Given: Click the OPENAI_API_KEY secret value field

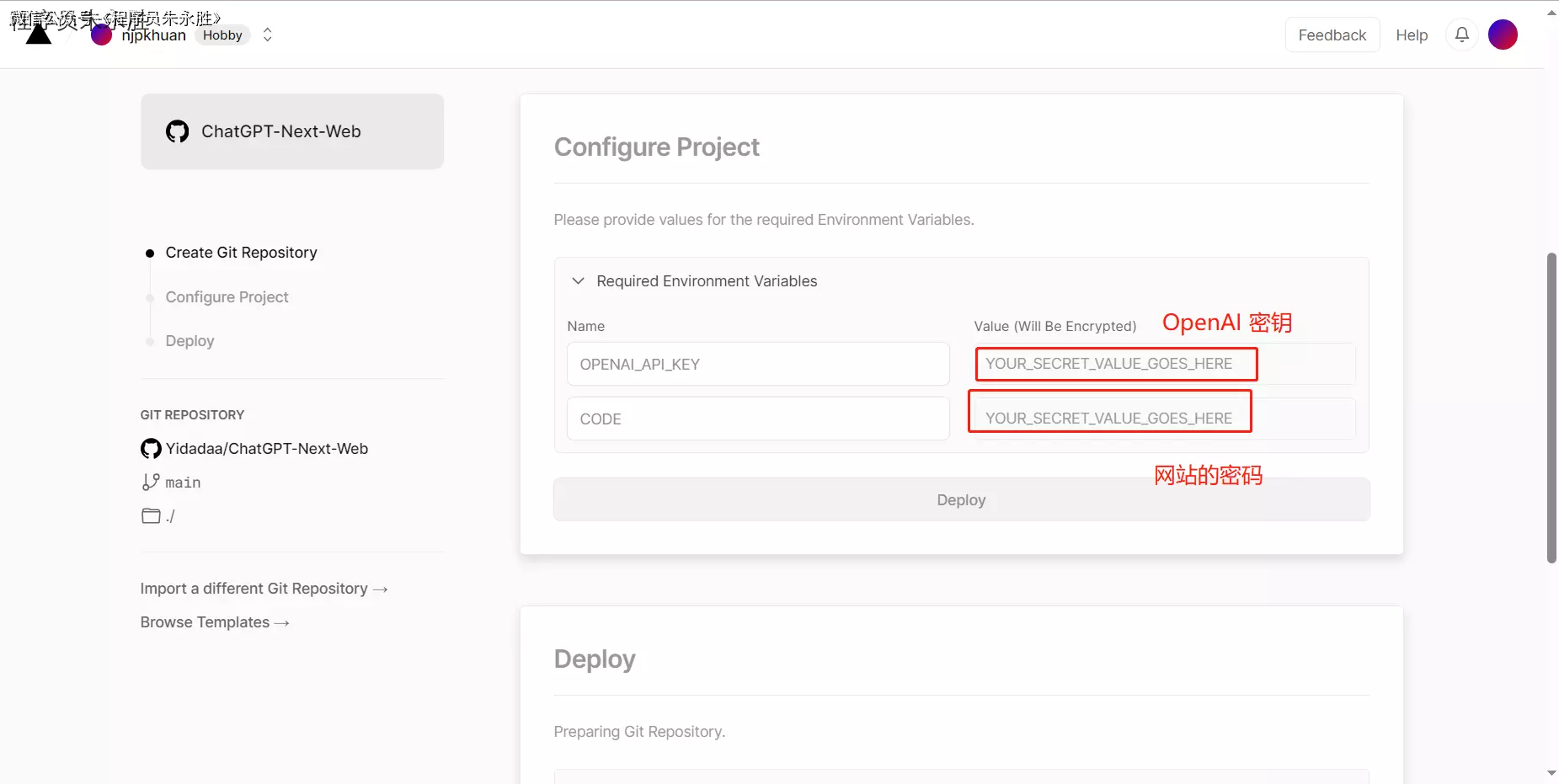Looking at the screenshot, I should click(1164, 364).
